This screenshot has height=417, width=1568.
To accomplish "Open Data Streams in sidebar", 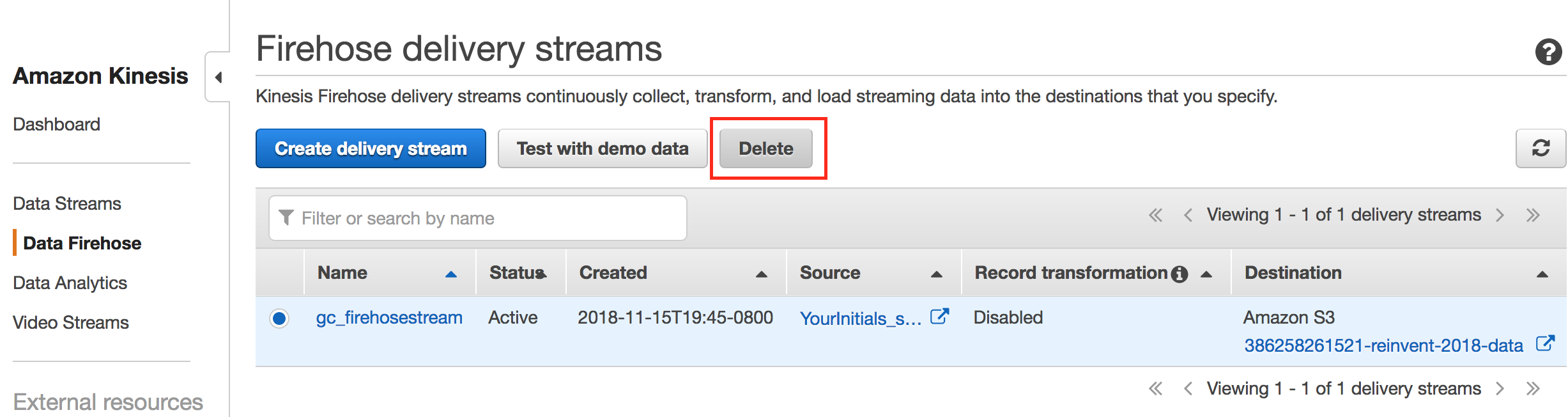I will coord(67,203).
